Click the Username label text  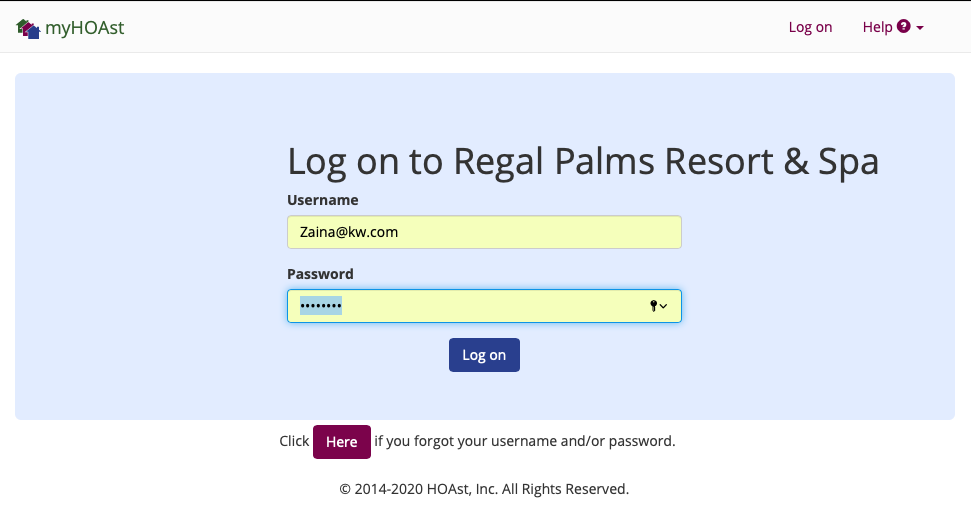coord(323,200)
